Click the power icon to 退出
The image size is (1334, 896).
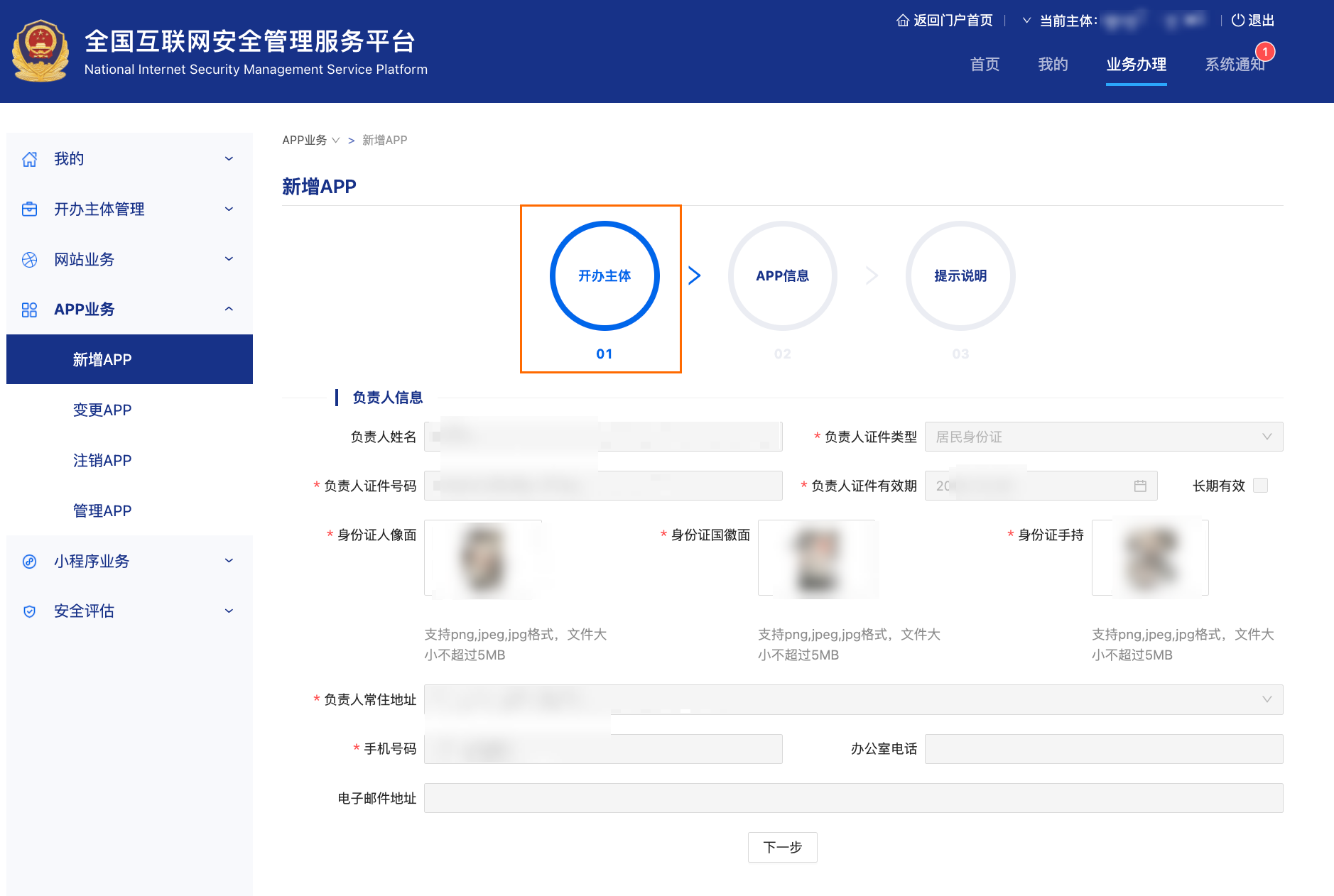pos(1237,20)
